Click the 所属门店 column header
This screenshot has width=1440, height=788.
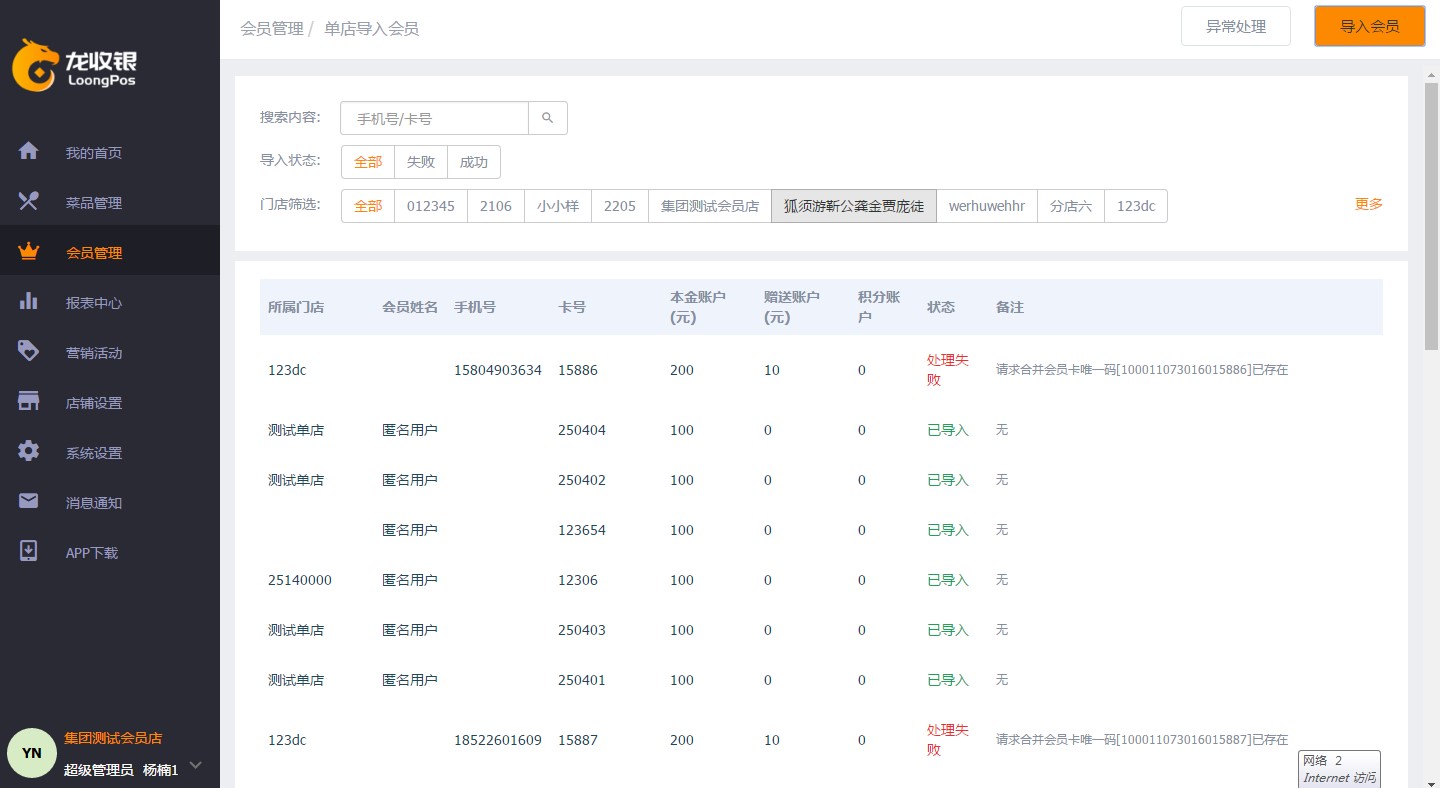[x=296, y=307]
